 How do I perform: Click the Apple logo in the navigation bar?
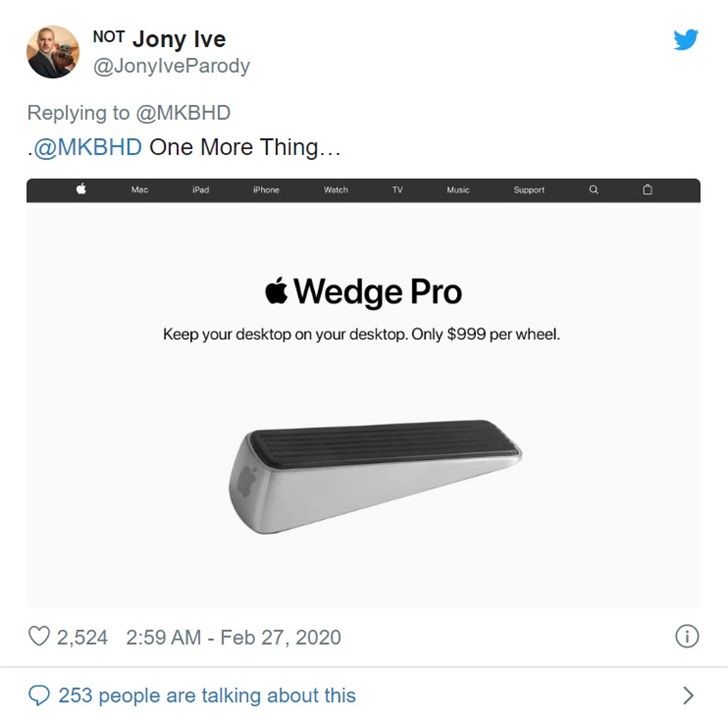click(x=81, y=189)
